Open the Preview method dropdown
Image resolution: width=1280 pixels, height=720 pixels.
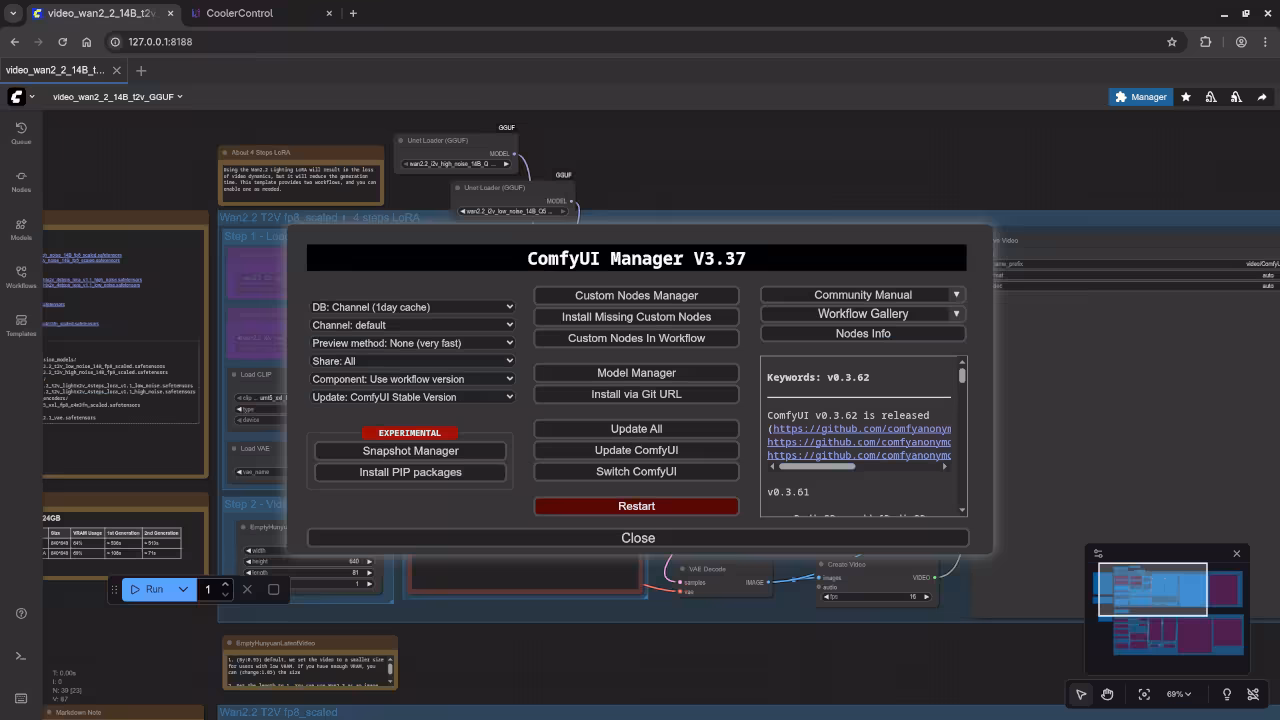[412, 343]
